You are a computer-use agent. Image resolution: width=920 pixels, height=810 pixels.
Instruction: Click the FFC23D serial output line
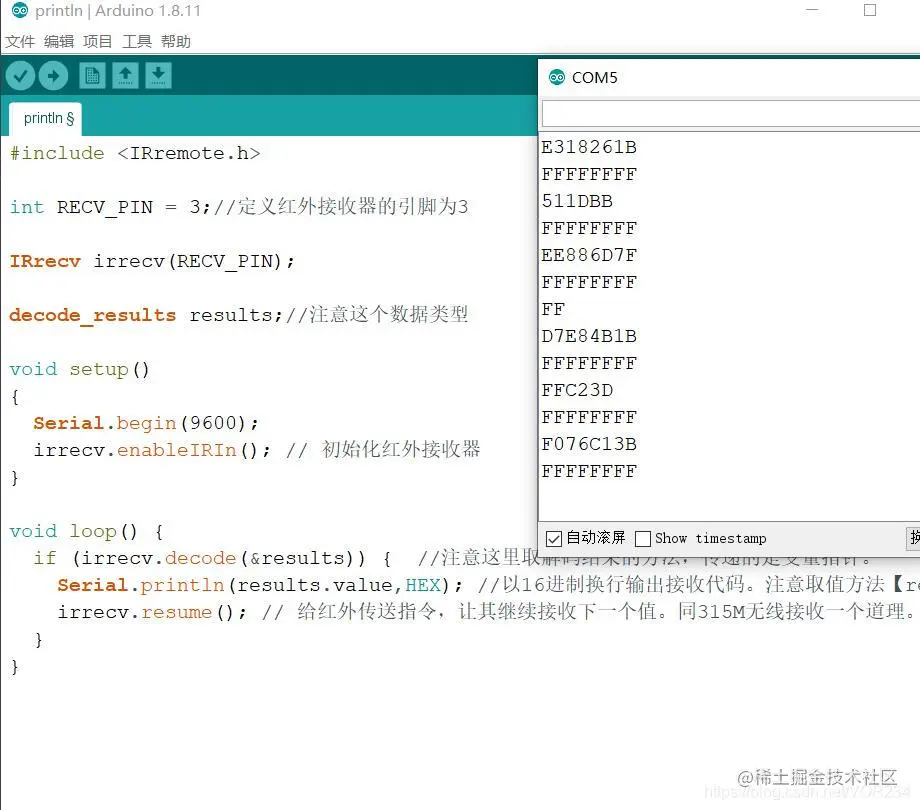coord(577,390)
